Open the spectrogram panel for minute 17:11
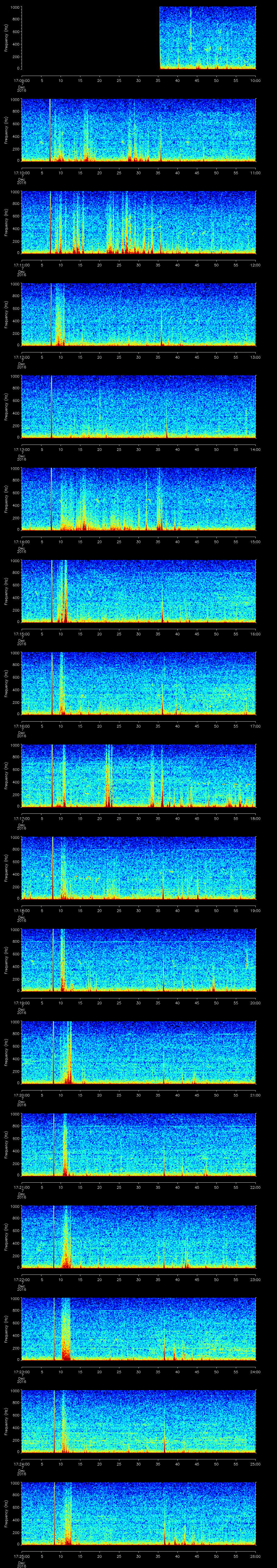Screen dimensions: 277x1568 (x=139, y=222)
